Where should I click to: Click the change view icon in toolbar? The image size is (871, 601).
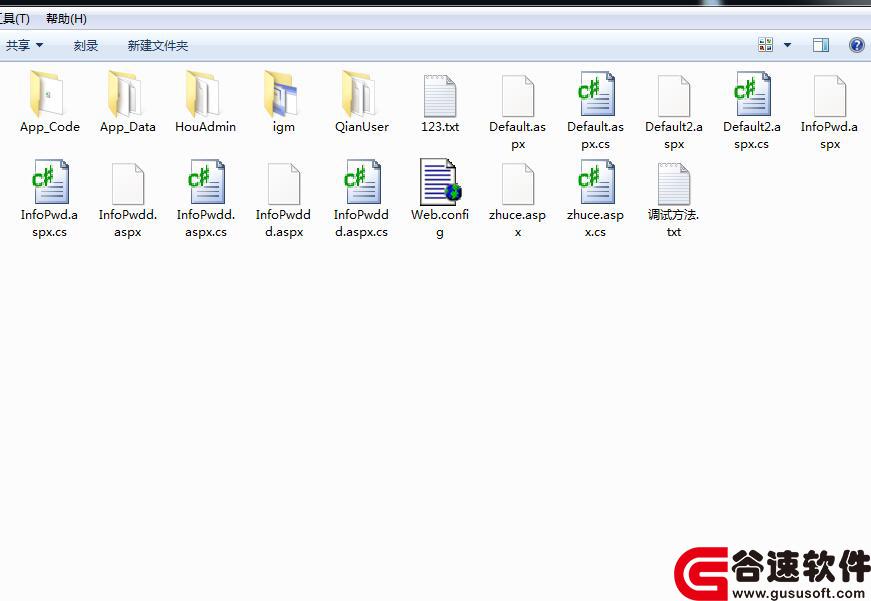point(765,45)
